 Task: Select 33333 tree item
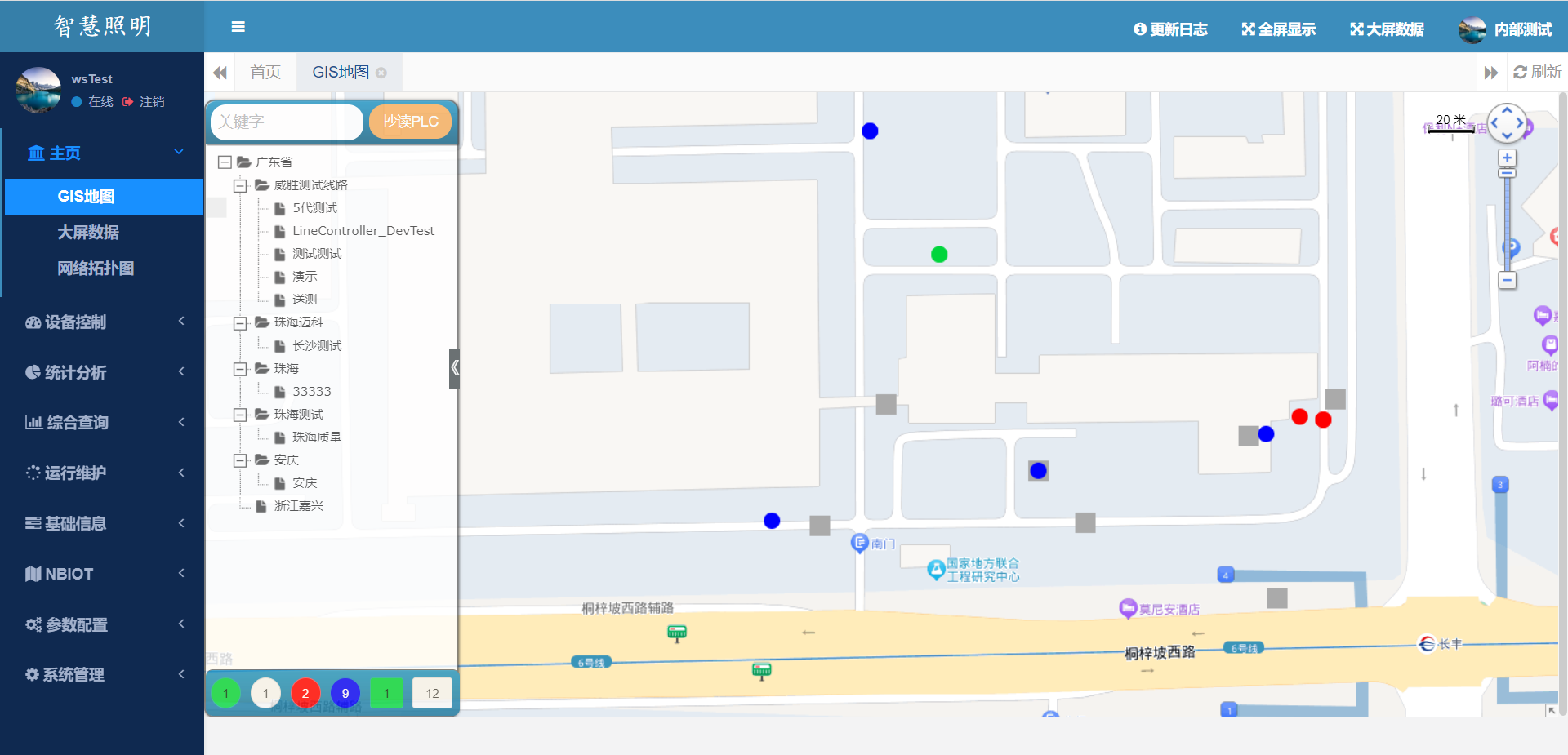tap(311, 392)
